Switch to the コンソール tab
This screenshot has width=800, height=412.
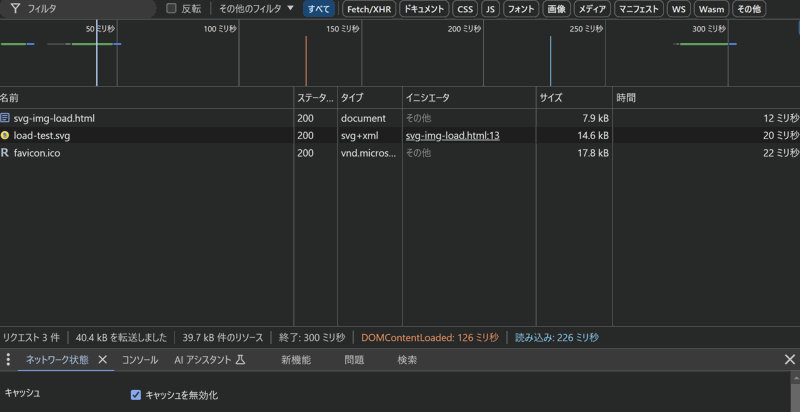point(140,360)
